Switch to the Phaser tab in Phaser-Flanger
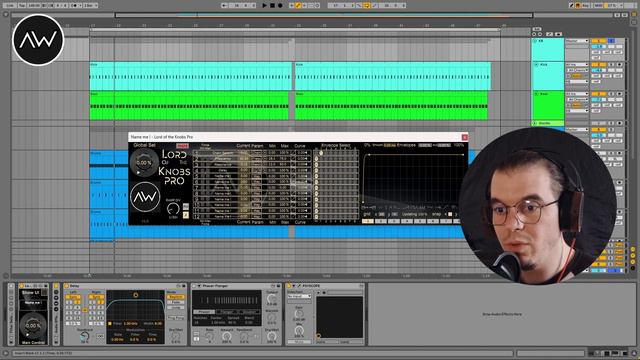 pyautogui.click(x=203, y=312)
